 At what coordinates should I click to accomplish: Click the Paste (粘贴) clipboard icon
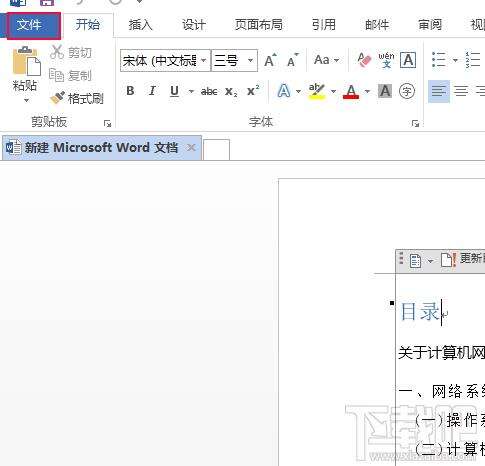[26, 61]
